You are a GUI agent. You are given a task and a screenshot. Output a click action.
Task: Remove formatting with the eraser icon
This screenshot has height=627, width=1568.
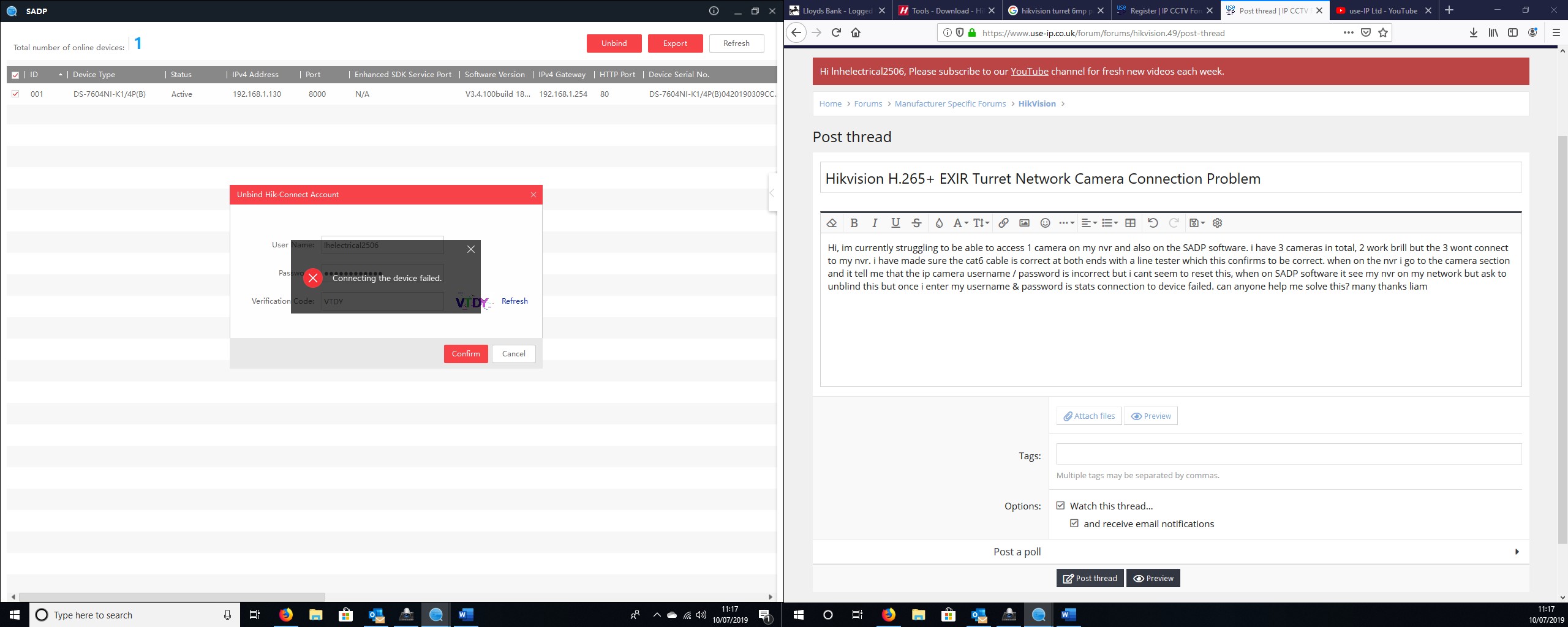(832, 223)
